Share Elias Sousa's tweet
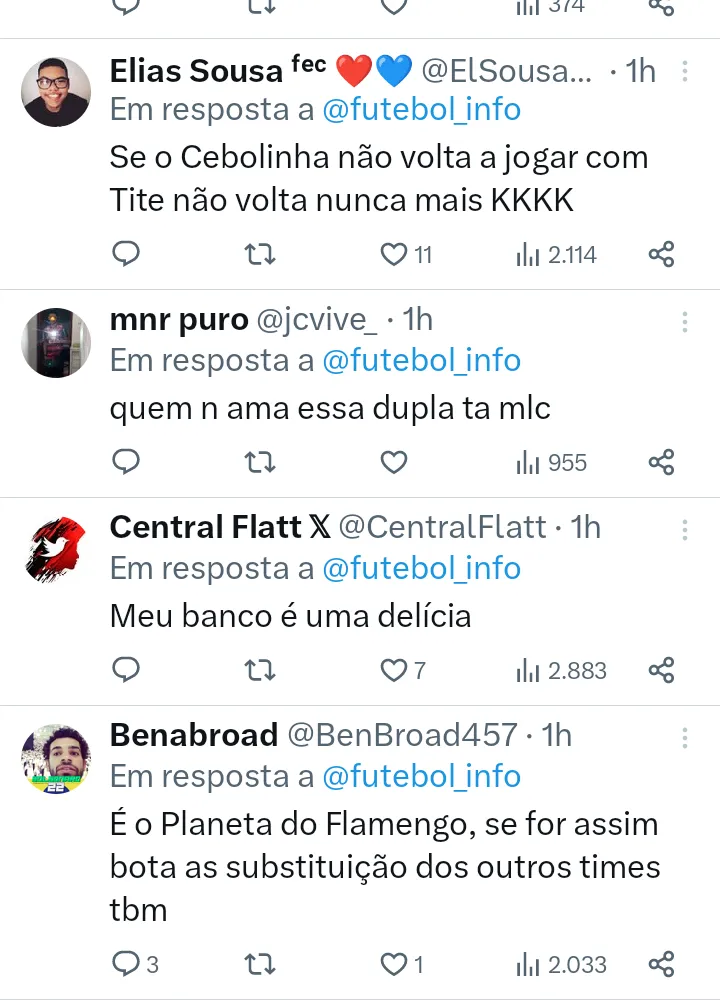Viewport: 720px width, 1000px height. coord(661,254)
